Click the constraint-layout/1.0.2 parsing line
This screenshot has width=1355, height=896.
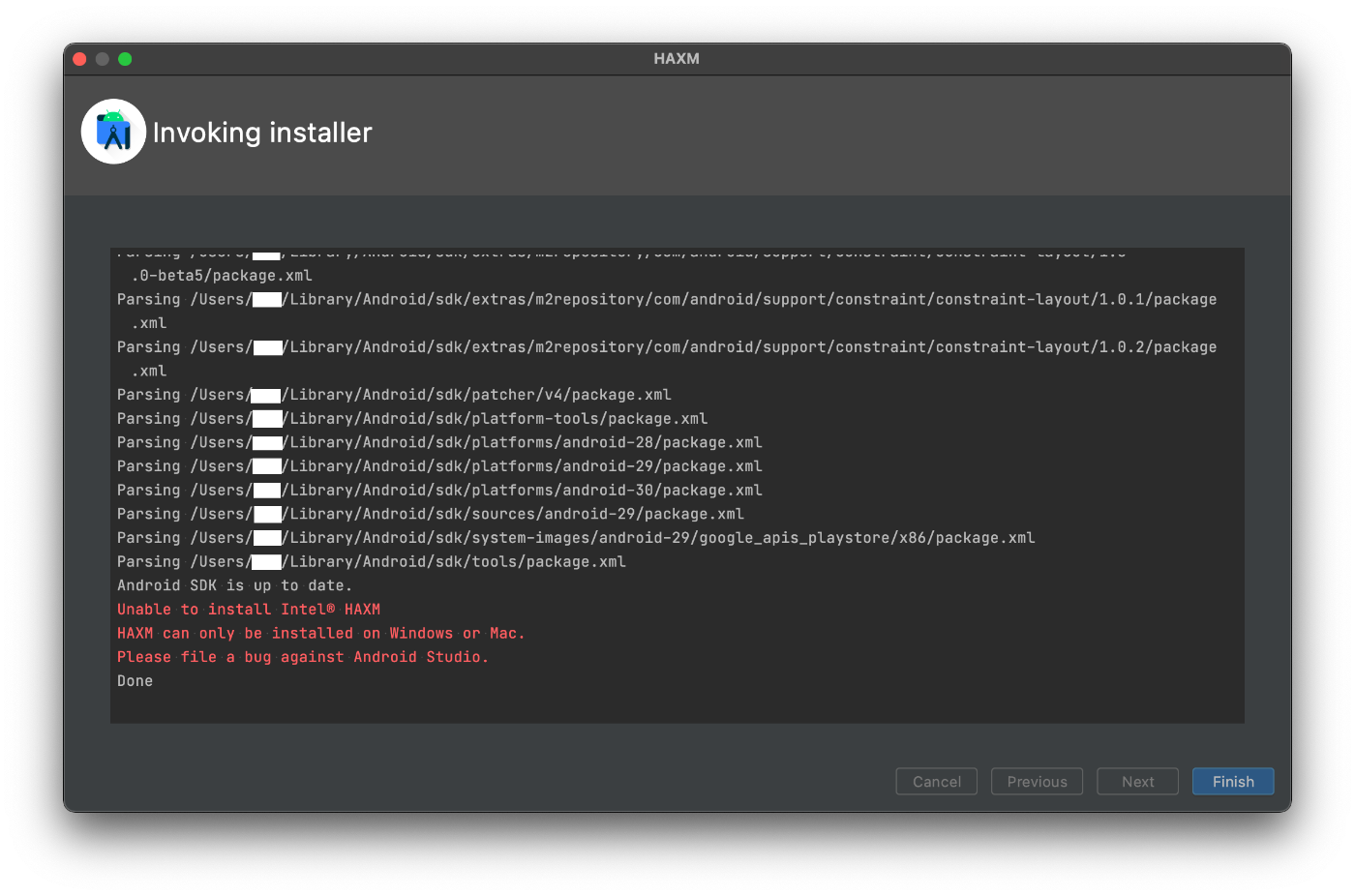[x=667, y=359]
